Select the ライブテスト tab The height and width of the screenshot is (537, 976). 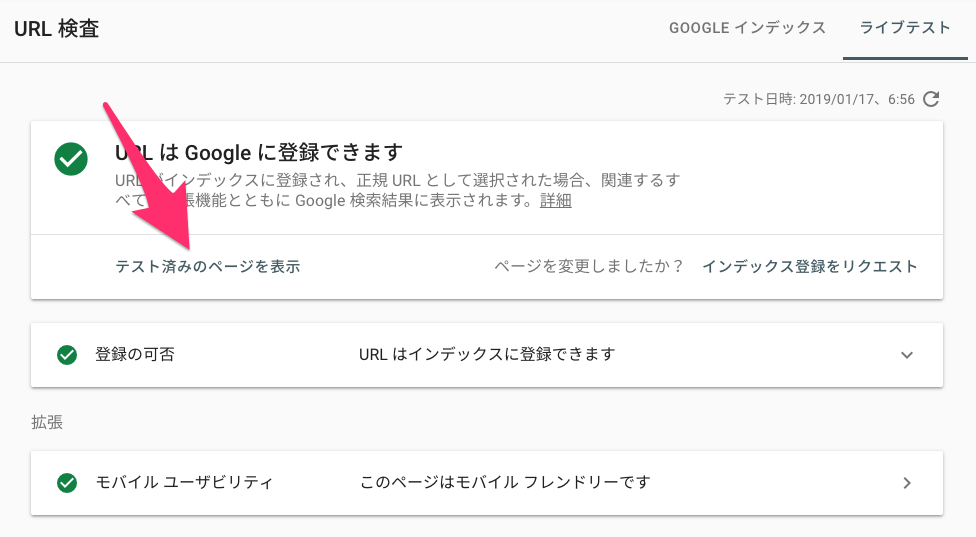905,28
